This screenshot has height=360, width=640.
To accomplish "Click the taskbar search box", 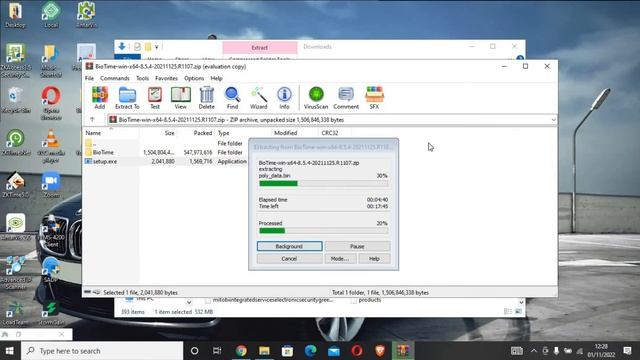I will [102, 351].
